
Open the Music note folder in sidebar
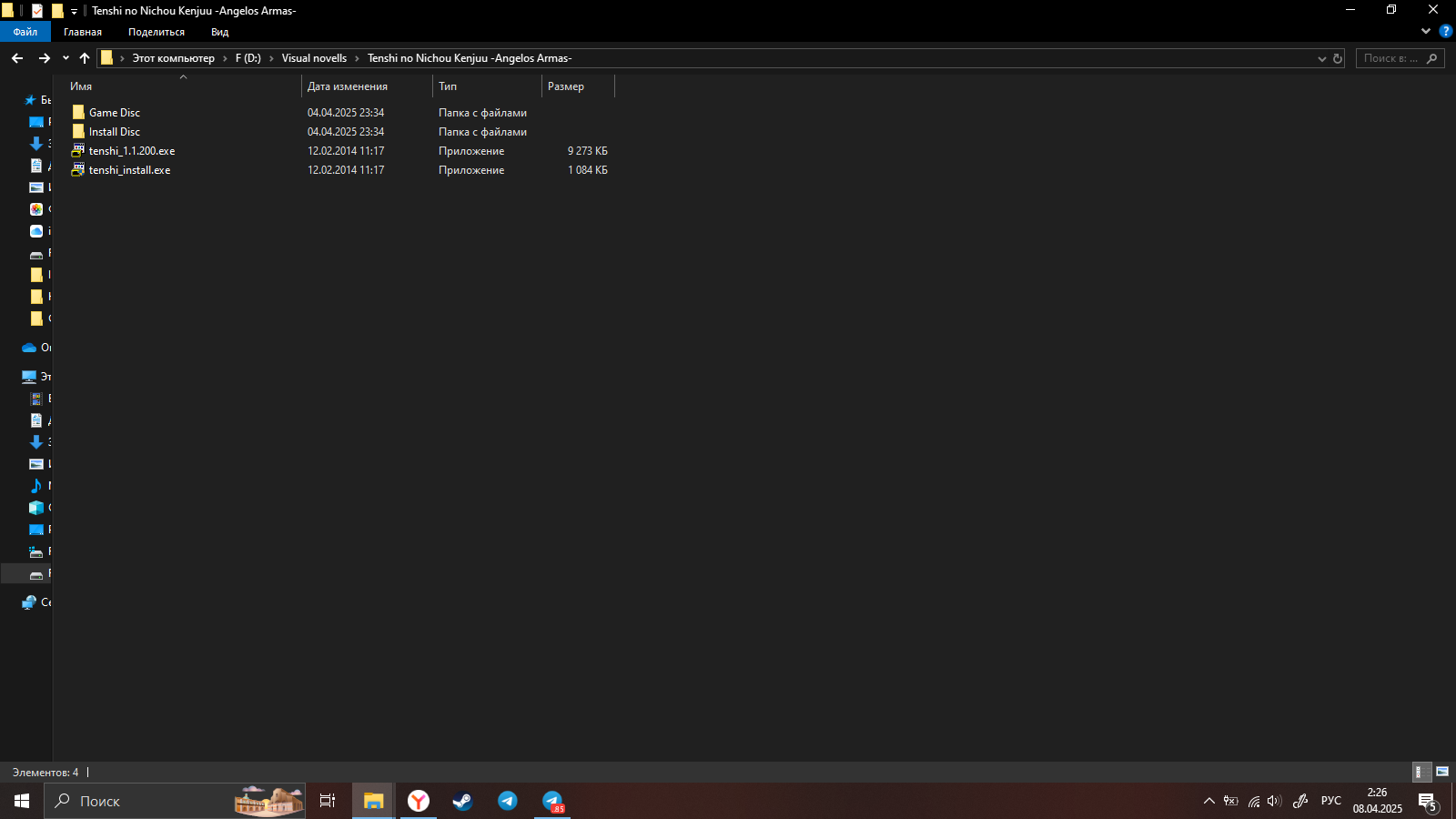tap(36, 486)
